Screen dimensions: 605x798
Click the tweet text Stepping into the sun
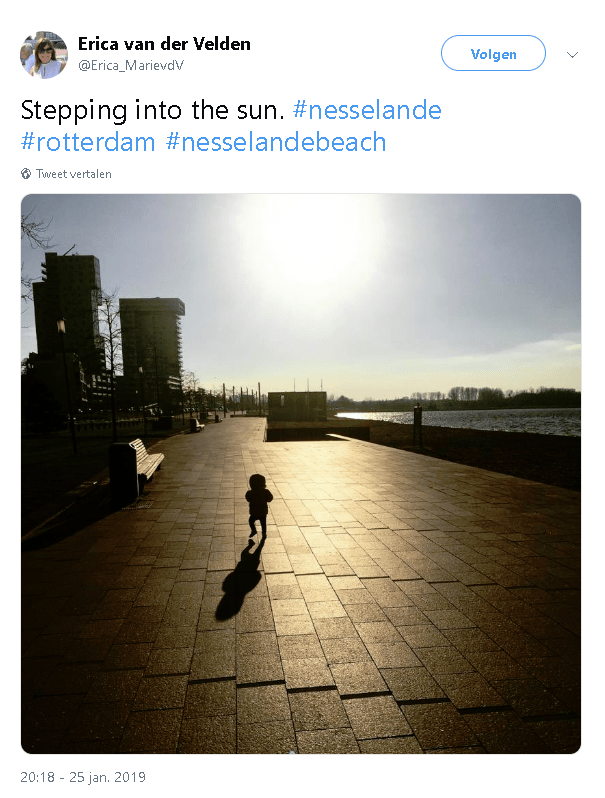[153, 110]
